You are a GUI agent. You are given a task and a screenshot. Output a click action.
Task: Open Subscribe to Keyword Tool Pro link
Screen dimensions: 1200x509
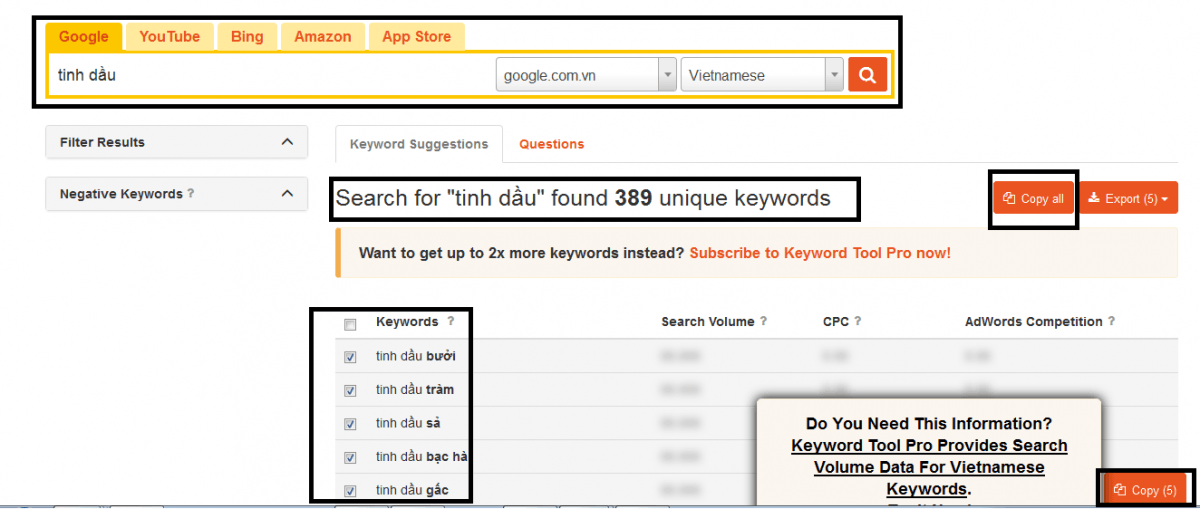(820, 253)
